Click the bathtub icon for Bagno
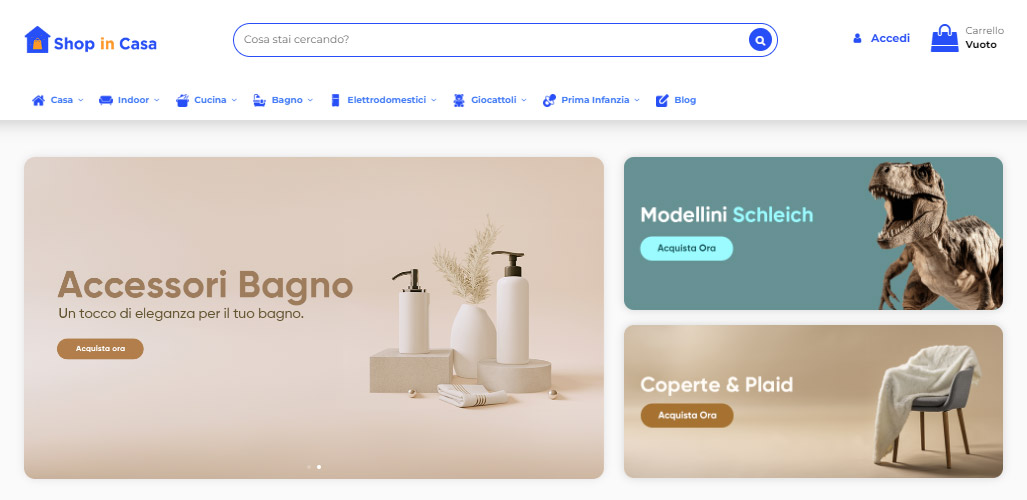The width and height of the screenshot is (1027, 500). tap(259, 100)
